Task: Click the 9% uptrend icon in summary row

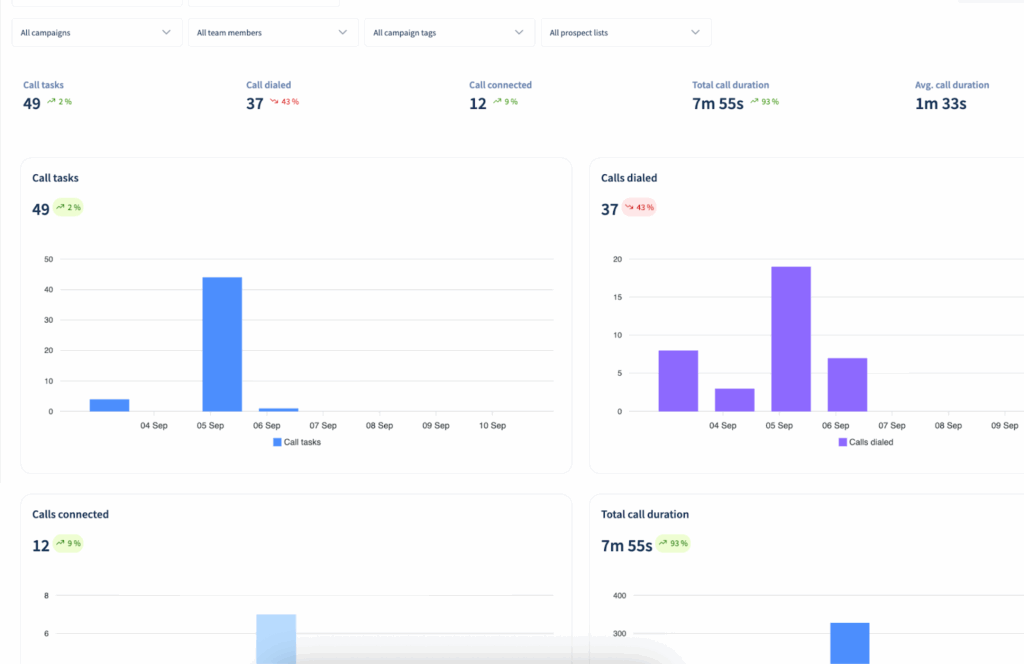Action: click(497, 101)
